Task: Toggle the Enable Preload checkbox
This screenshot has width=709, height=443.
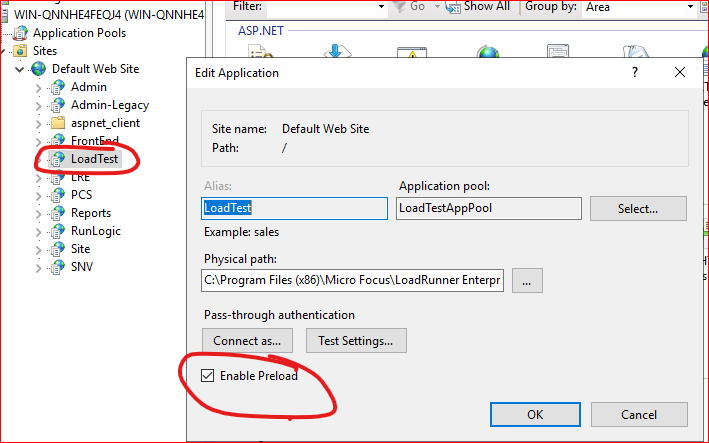Action: click(208, 376)
